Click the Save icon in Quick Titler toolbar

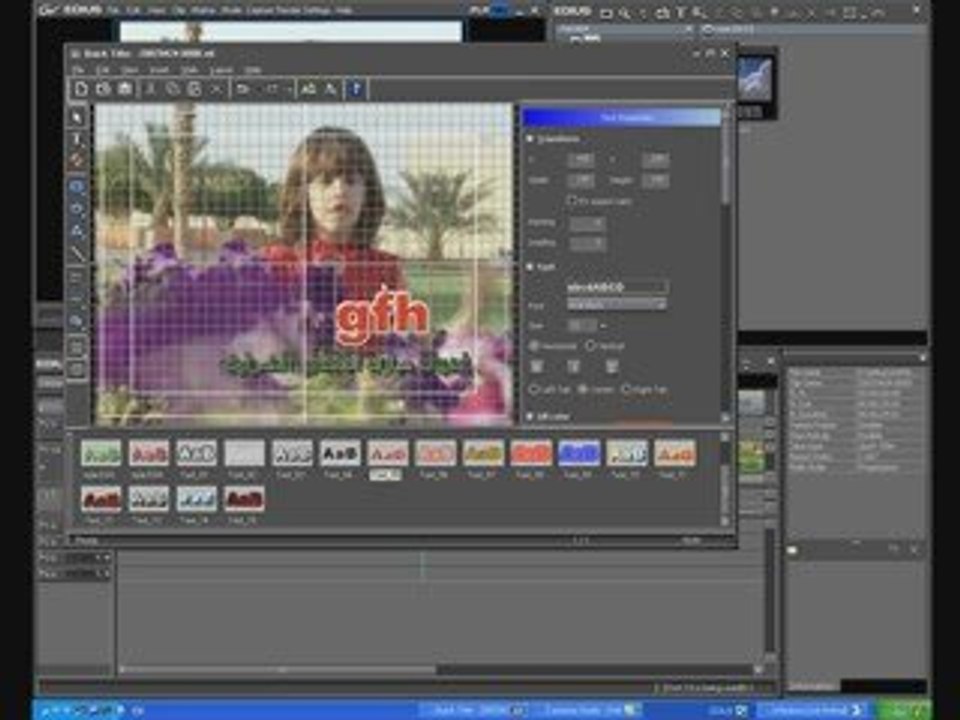click(x=125, y=89)
